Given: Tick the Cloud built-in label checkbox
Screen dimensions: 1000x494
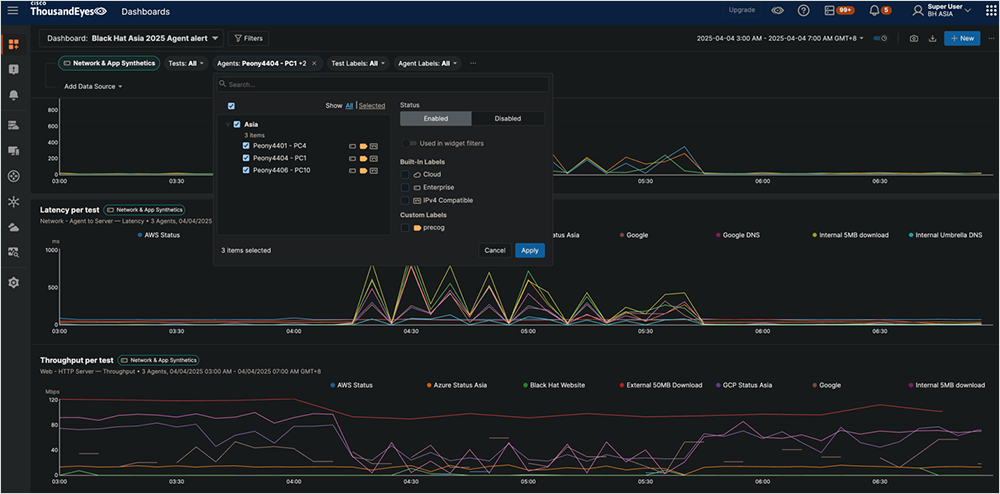Looking at the screenshot, I should (x=405, y=174).
